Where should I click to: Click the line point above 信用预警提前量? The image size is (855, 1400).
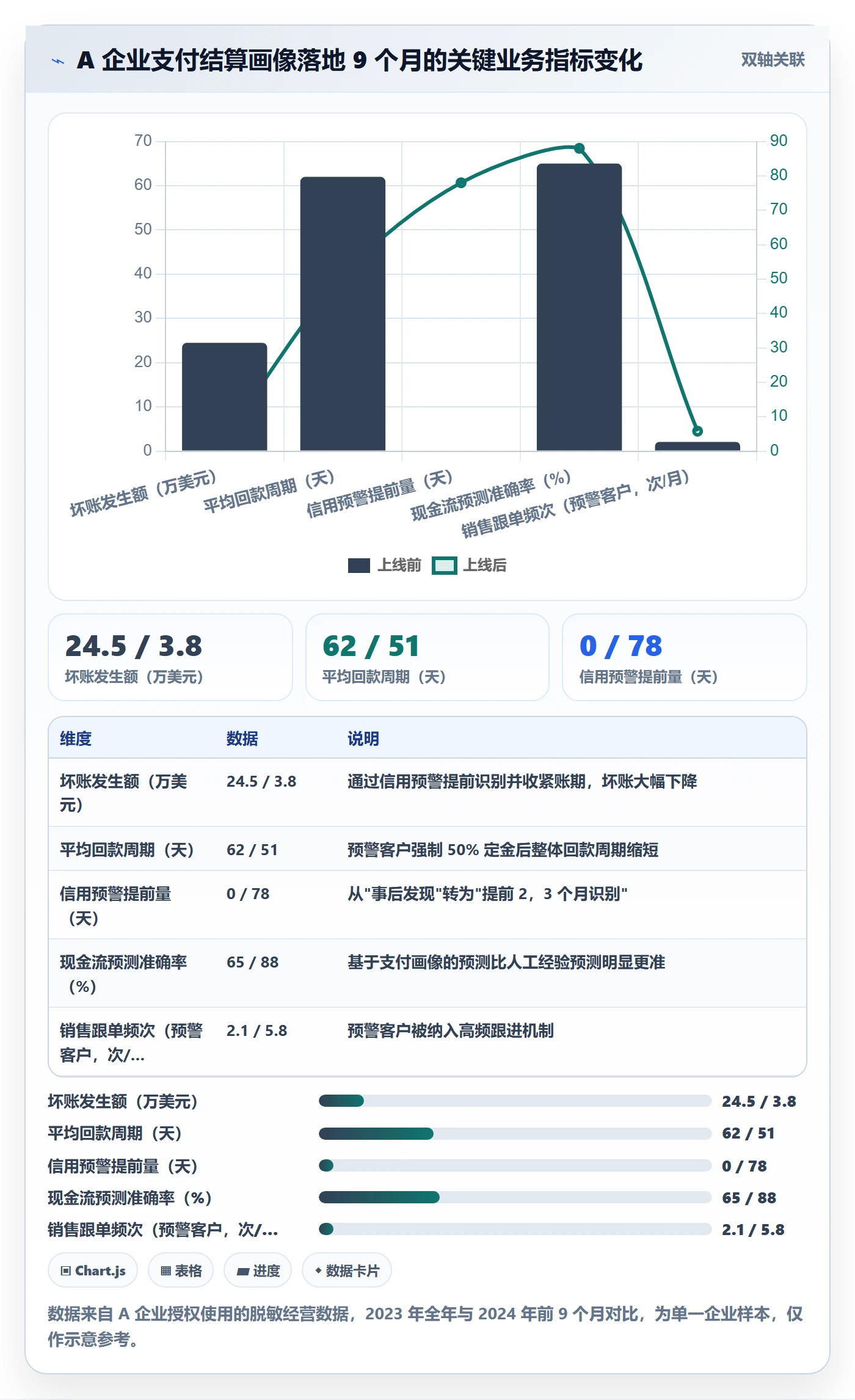click(x=461, y=183)
